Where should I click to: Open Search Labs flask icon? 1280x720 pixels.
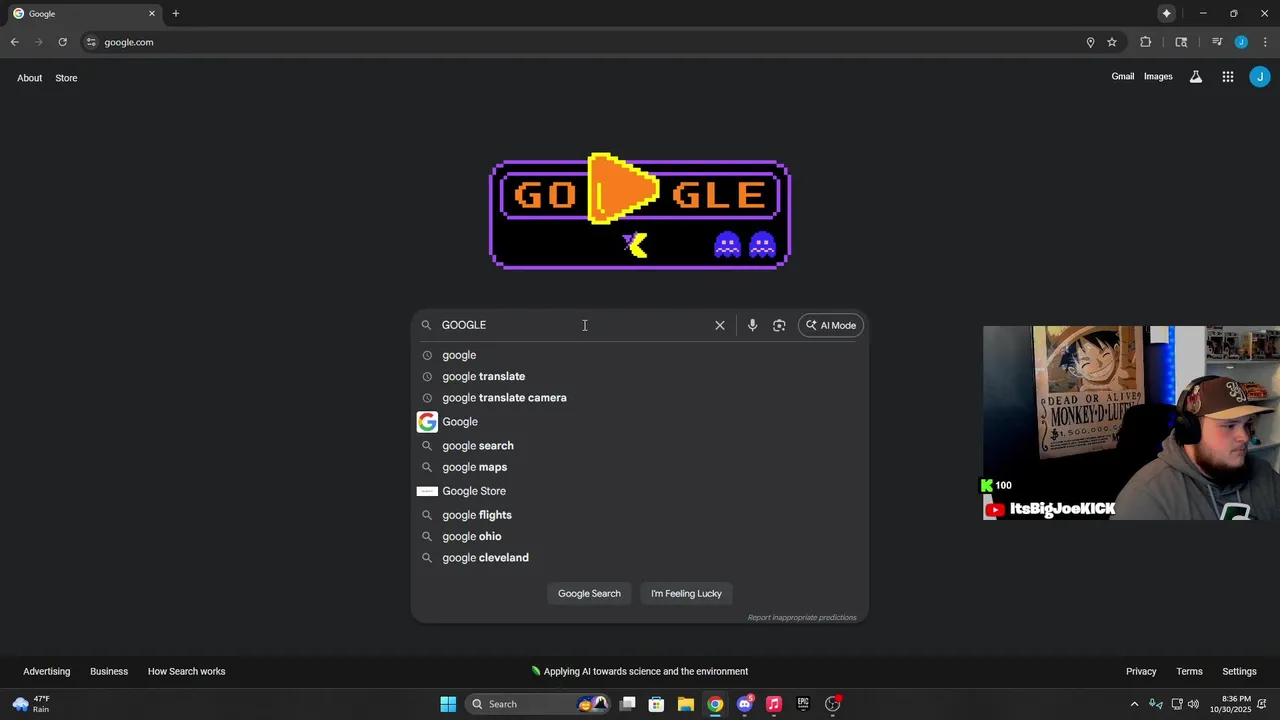(1195, 77)
